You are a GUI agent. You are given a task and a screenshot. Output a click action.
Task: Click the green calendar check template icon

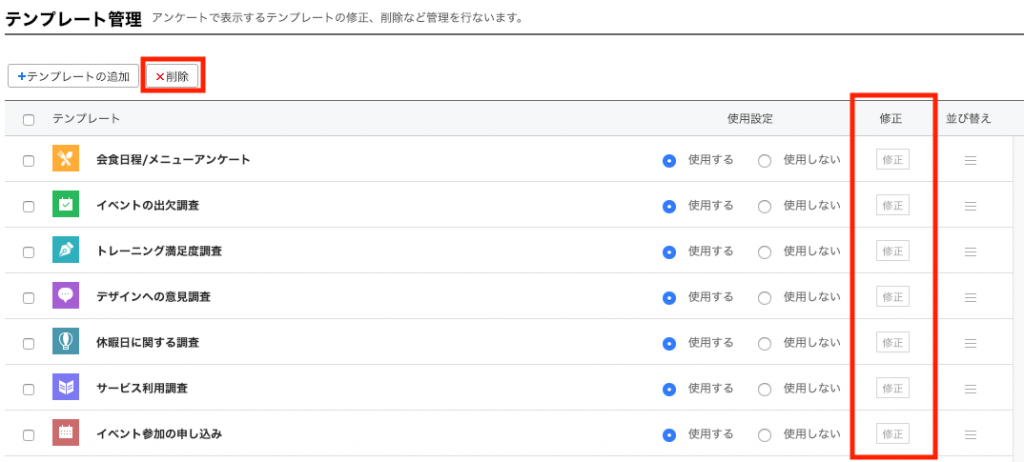pos(65,205)
